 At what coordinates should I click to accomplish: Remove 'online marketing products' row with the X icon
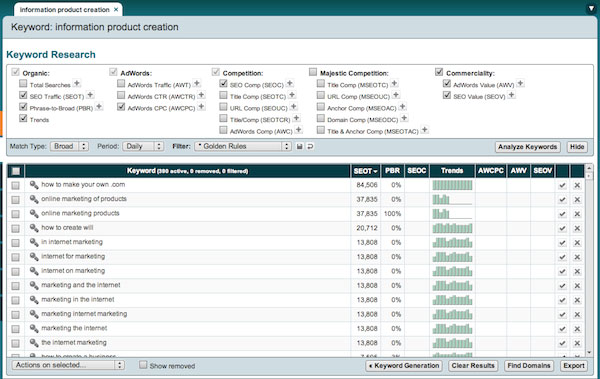(x=577, y=214)
